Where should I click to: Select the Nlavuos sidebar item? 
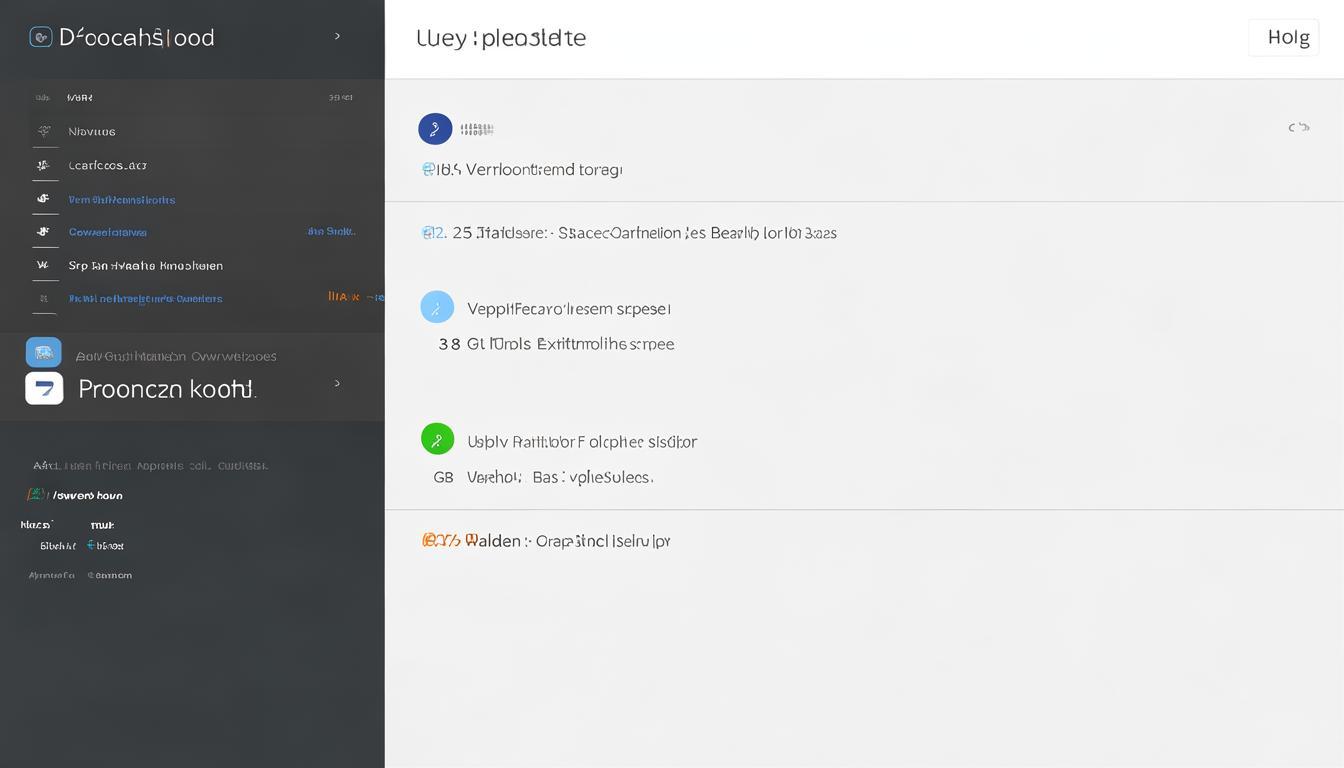(x=92, y=131)
